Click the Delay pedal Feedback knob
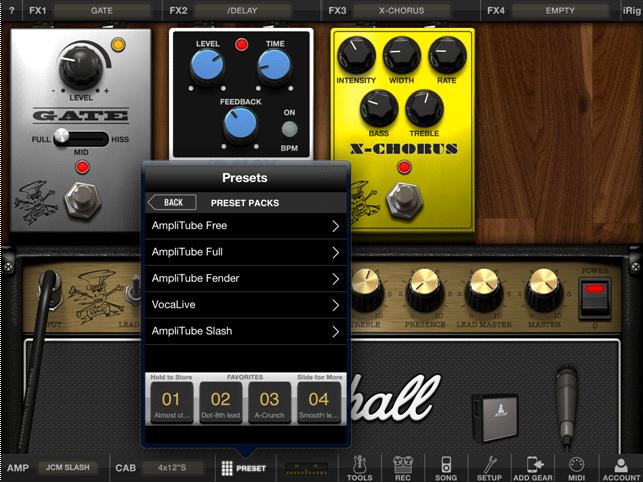Viewport: 643px width, 483px height. tap(240, 124)
